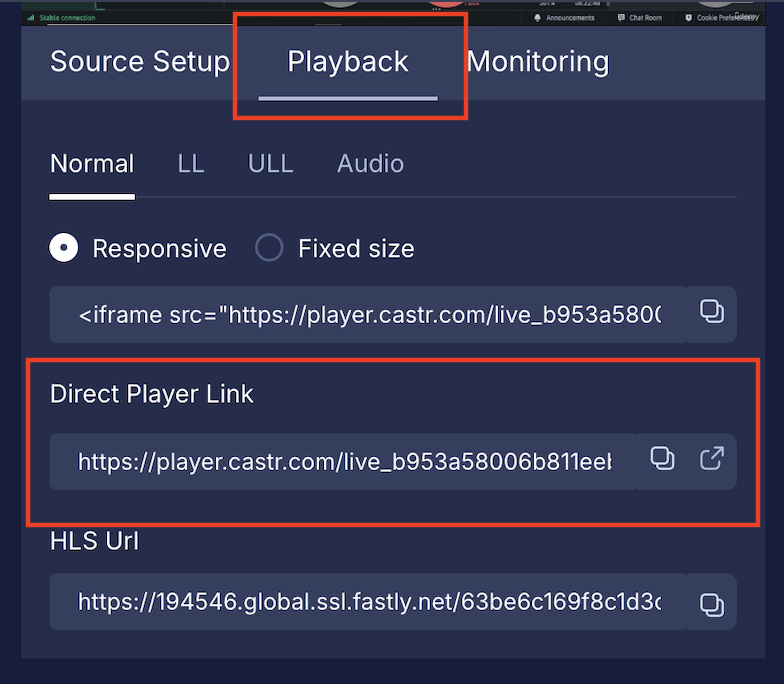Copy the iframe embed code
The image size is (784, 684).
[712, 313]
